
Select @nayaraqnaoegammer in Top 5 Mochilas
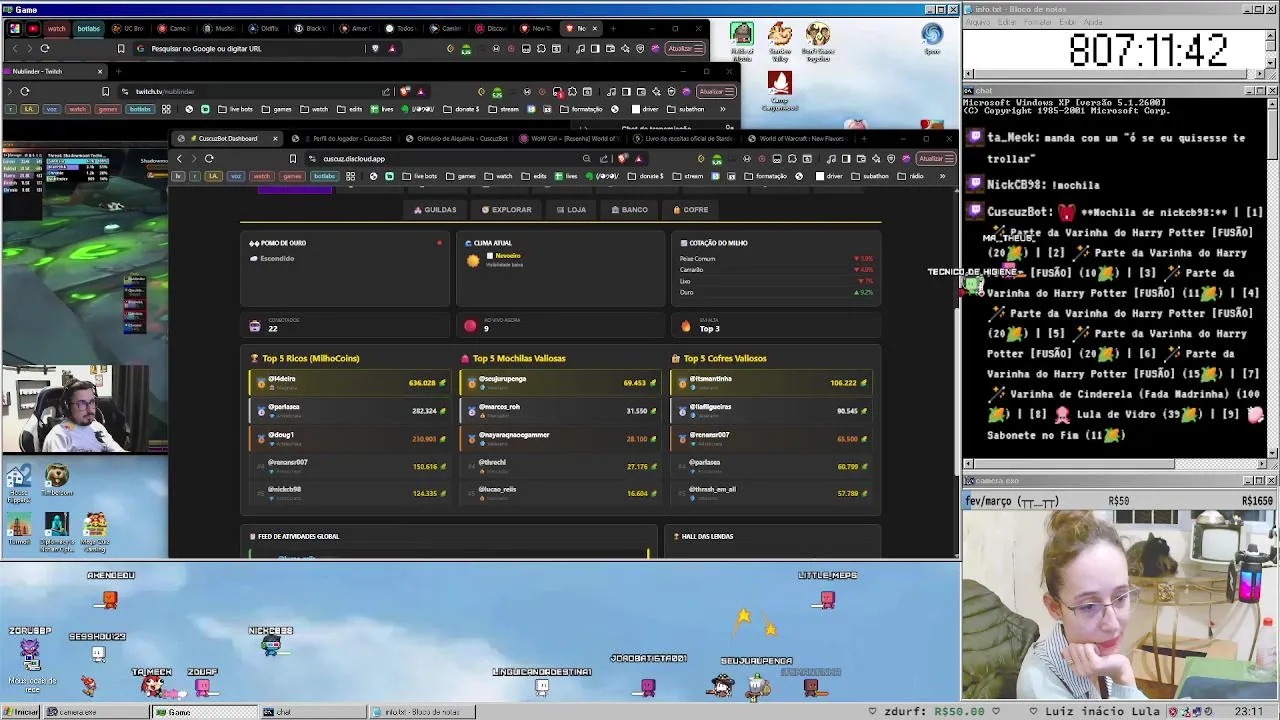tap(559, 438)
